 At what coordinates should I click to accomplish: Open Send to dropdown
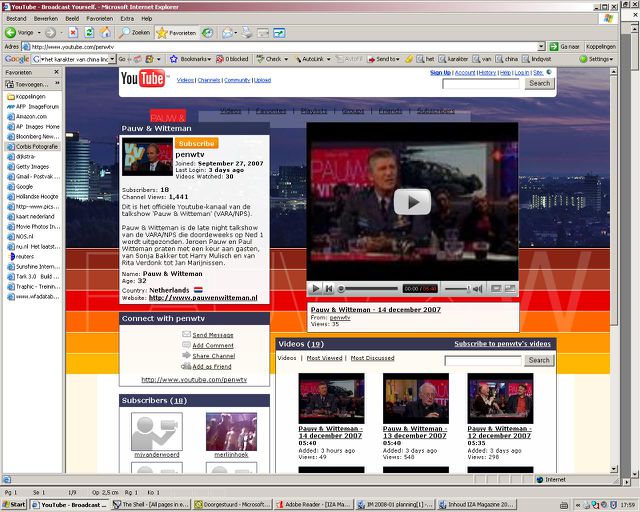(398, 59)
